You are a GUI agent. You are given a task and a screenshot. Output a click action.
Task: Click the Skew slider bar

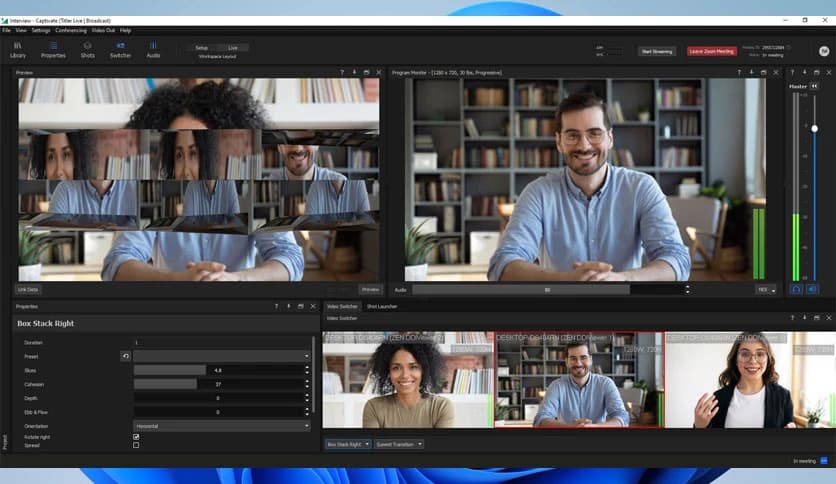pyautogui.click(x=218, y=370)
